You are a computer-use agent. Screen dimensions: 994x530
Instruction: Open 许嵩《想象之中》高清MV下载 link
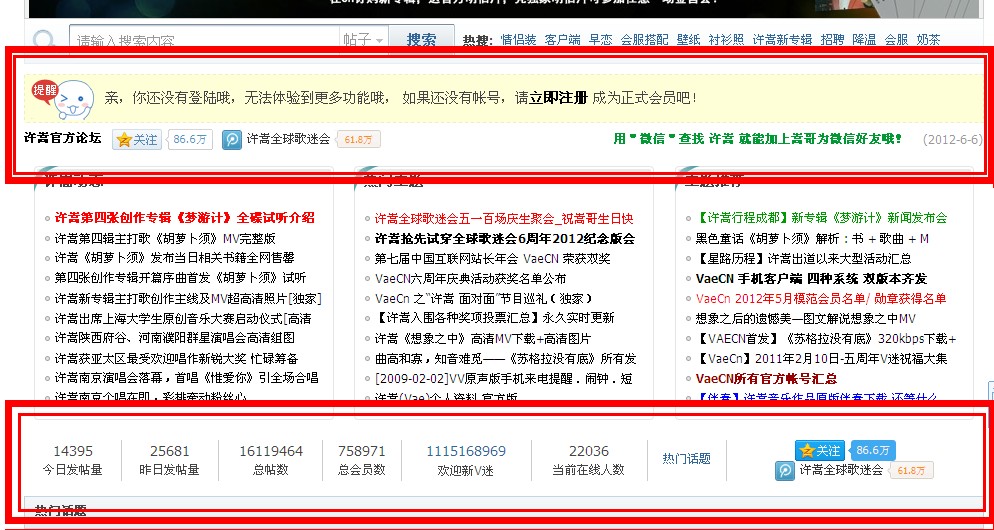482,339
